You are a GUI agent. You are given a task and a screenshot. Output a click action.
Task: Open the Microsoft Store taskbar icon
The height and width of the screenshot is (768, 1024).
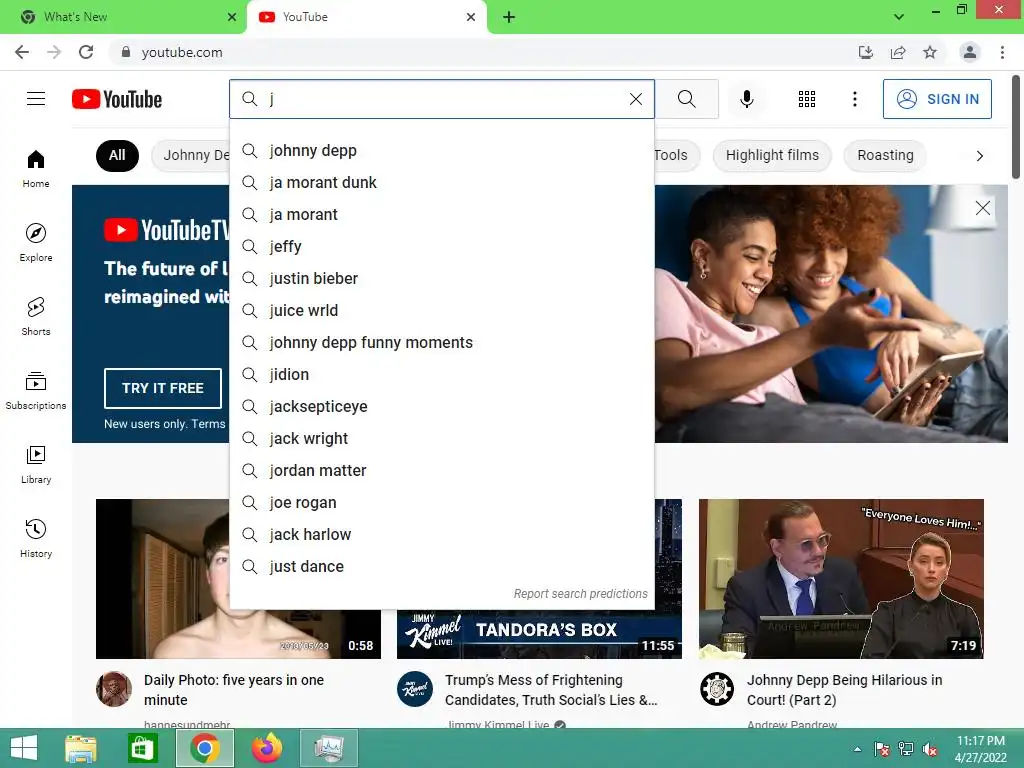(142, 748)
